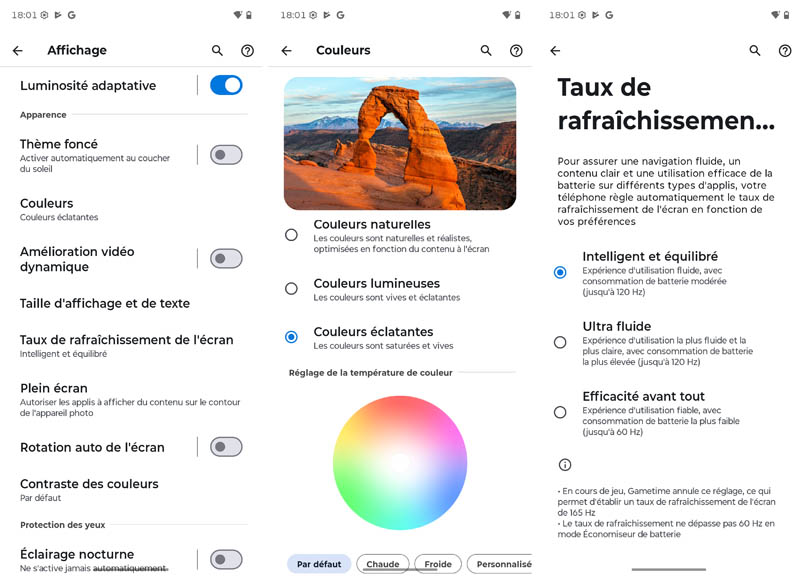Open Contraste des couleurs setting
Screen dimensions: 800x577
coord(89,489)
